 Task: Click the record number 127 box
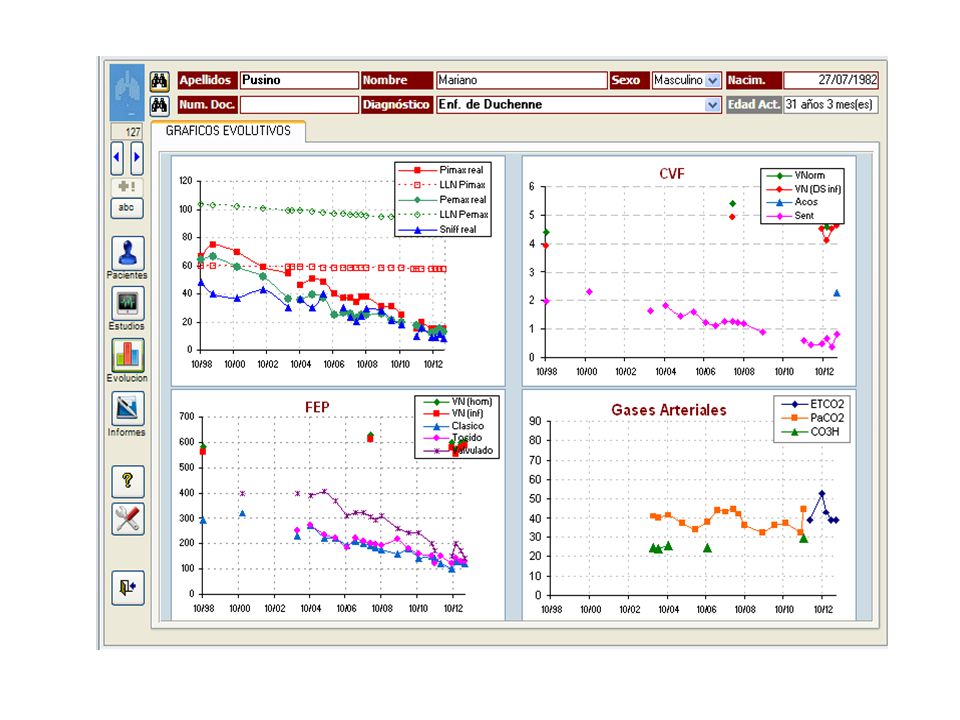pos(127,132)
